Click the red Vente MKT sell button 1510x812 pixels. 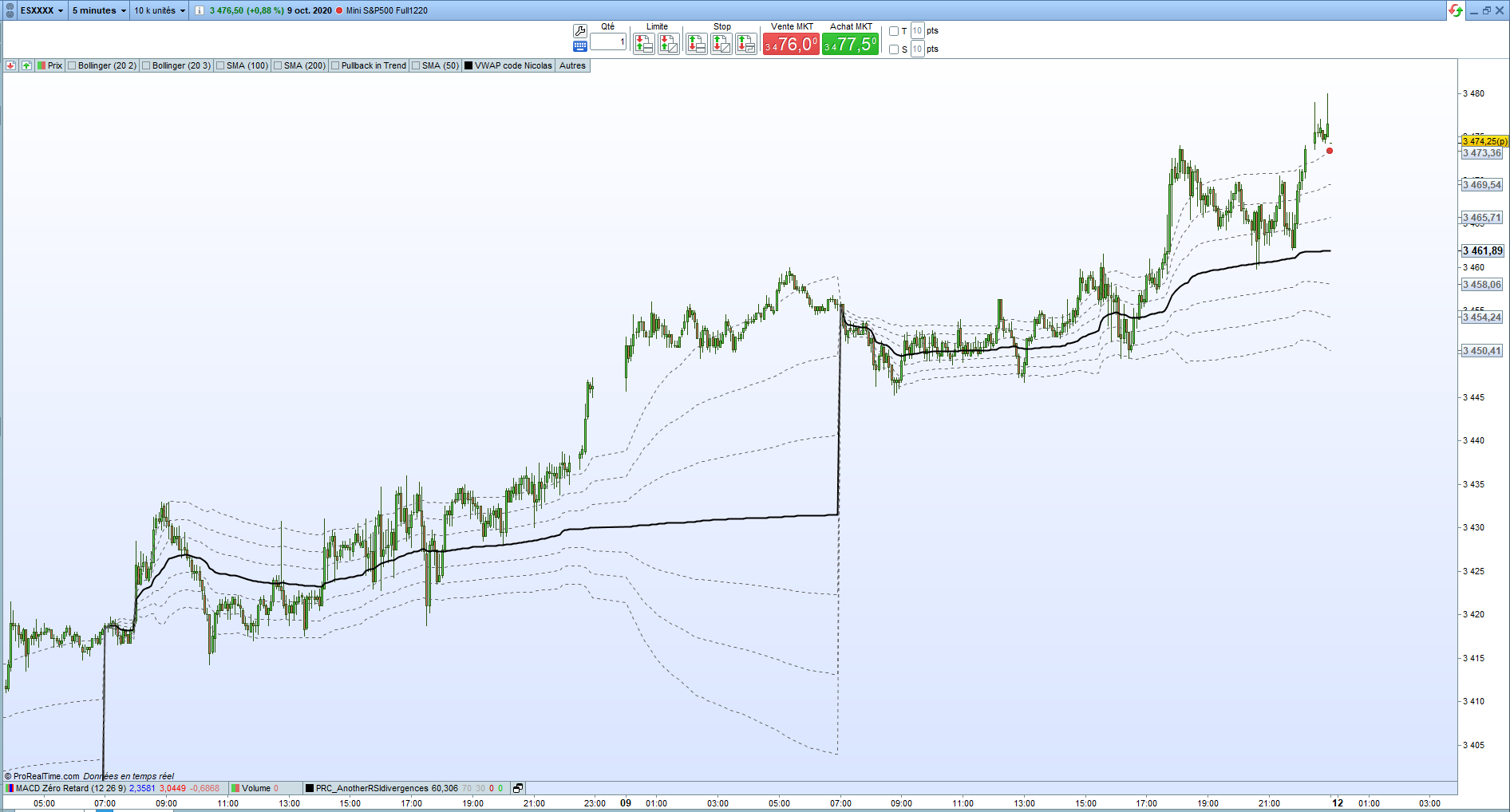pos(791,44)
